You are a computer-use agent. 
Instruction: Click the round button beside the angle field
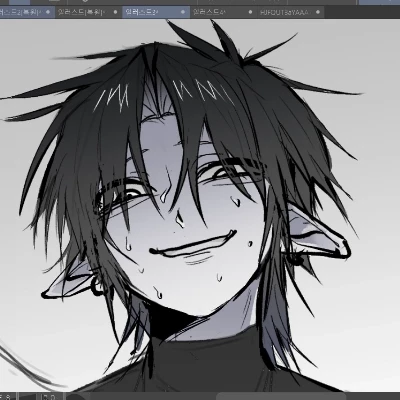(77, 397)
